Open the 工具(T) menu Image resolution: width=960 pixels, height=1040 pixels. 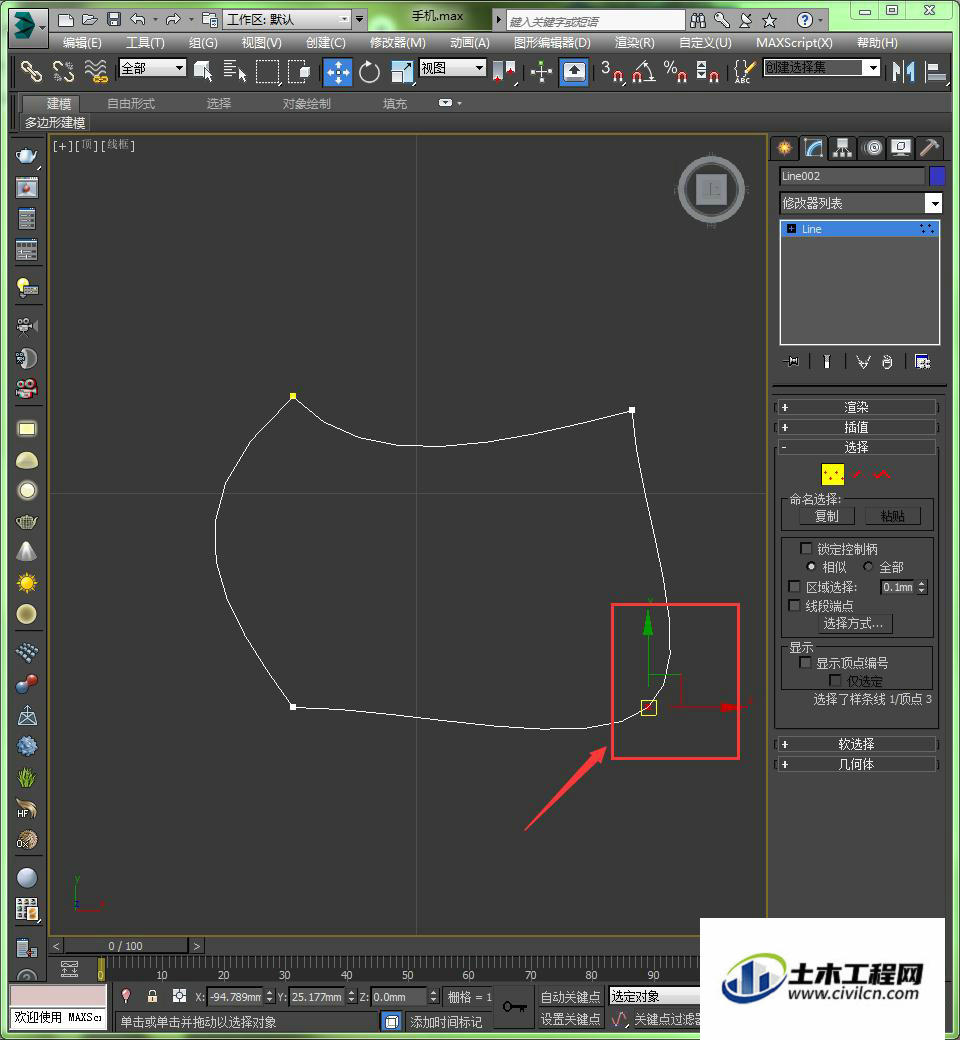(x=145, y=42)
